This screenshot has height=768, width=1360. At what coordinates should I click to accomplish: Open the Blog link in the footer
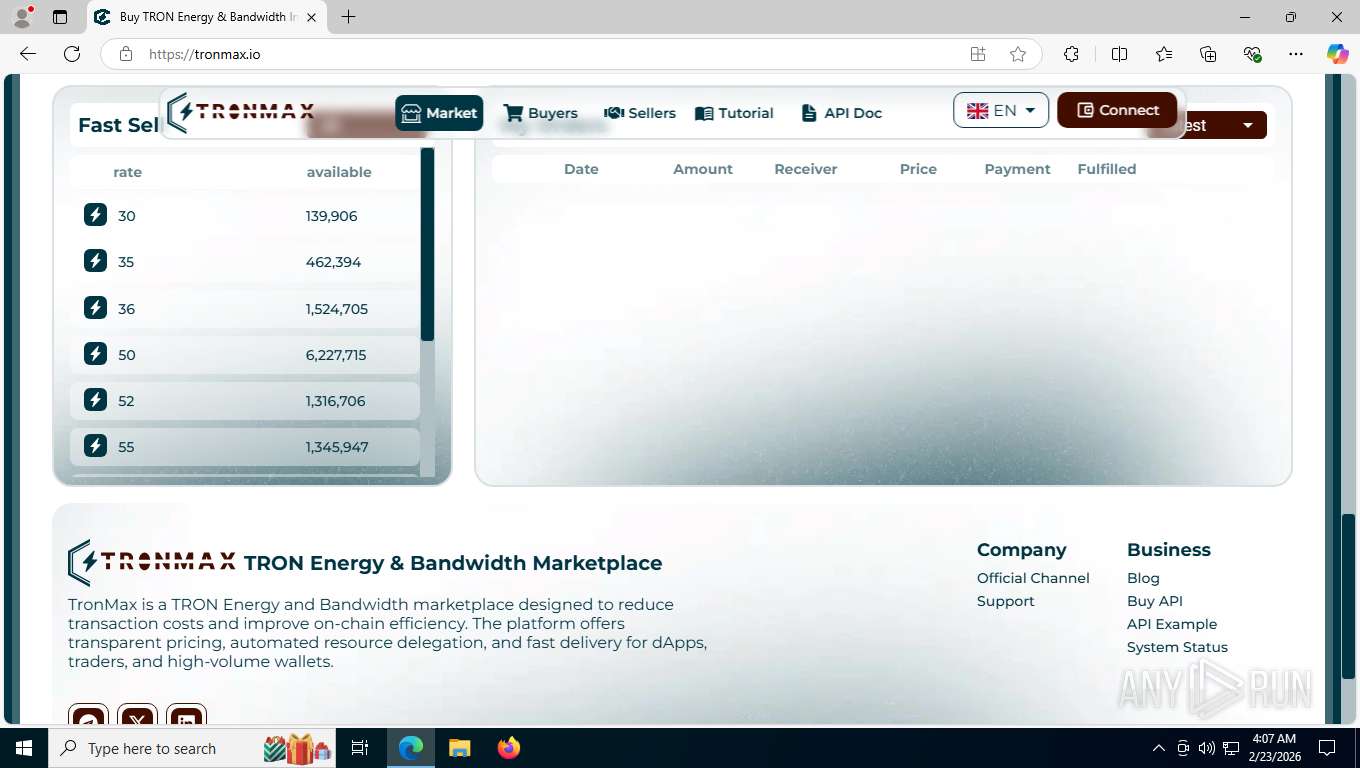(1143, 578)
